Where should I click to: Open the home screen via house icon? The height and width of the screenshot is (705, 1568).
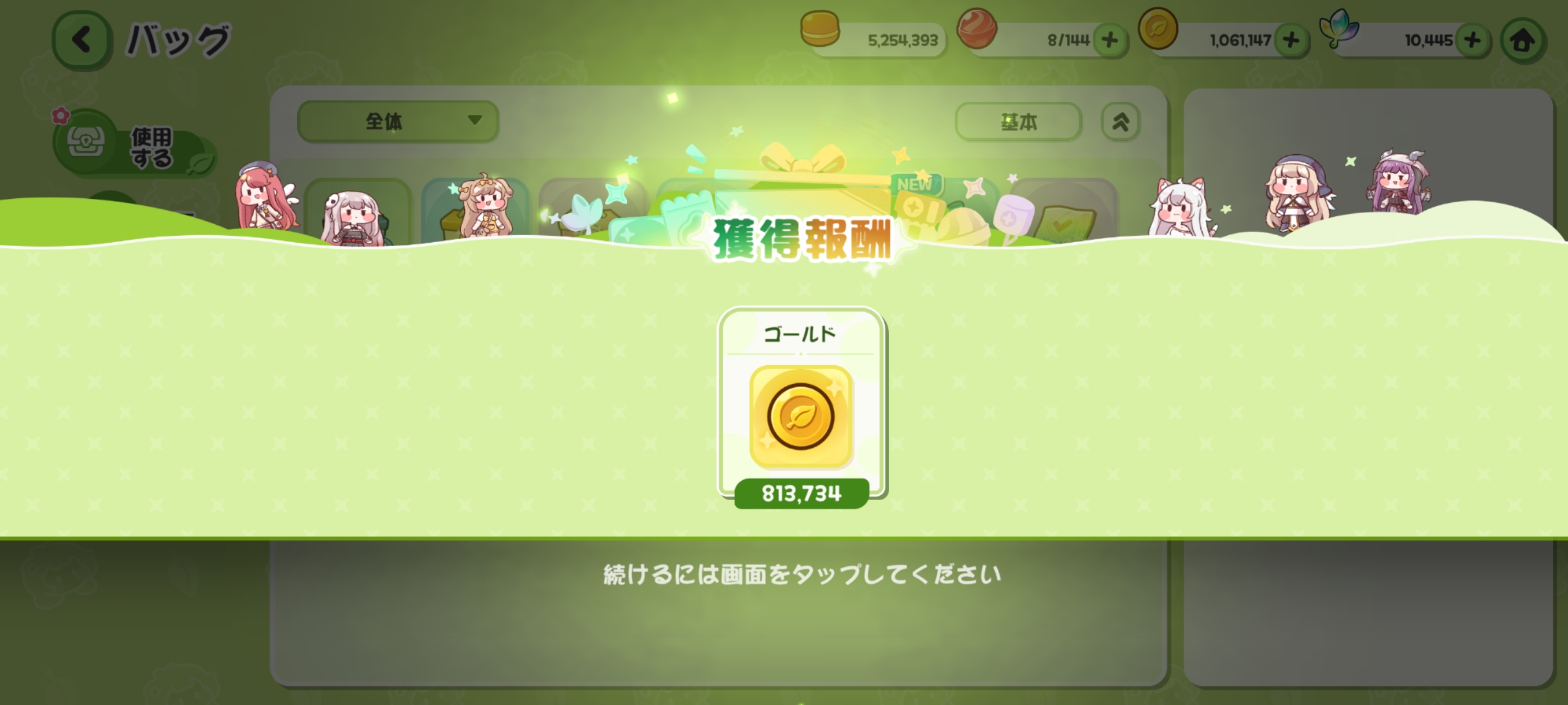pos(1523,41)
